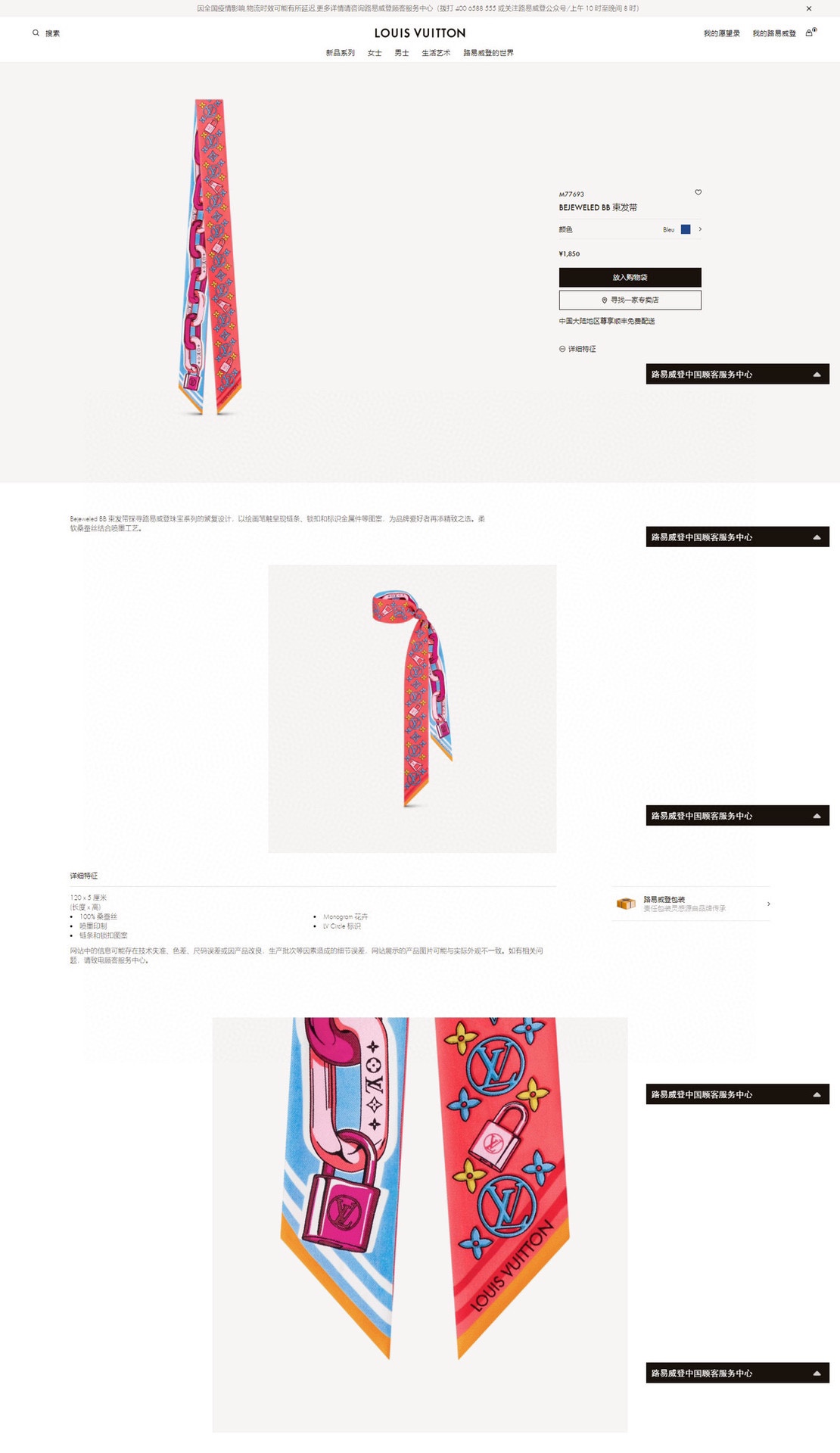Open the 新品系列 menu
This screenshot has height=1453, width=840.
pos(341,53)
